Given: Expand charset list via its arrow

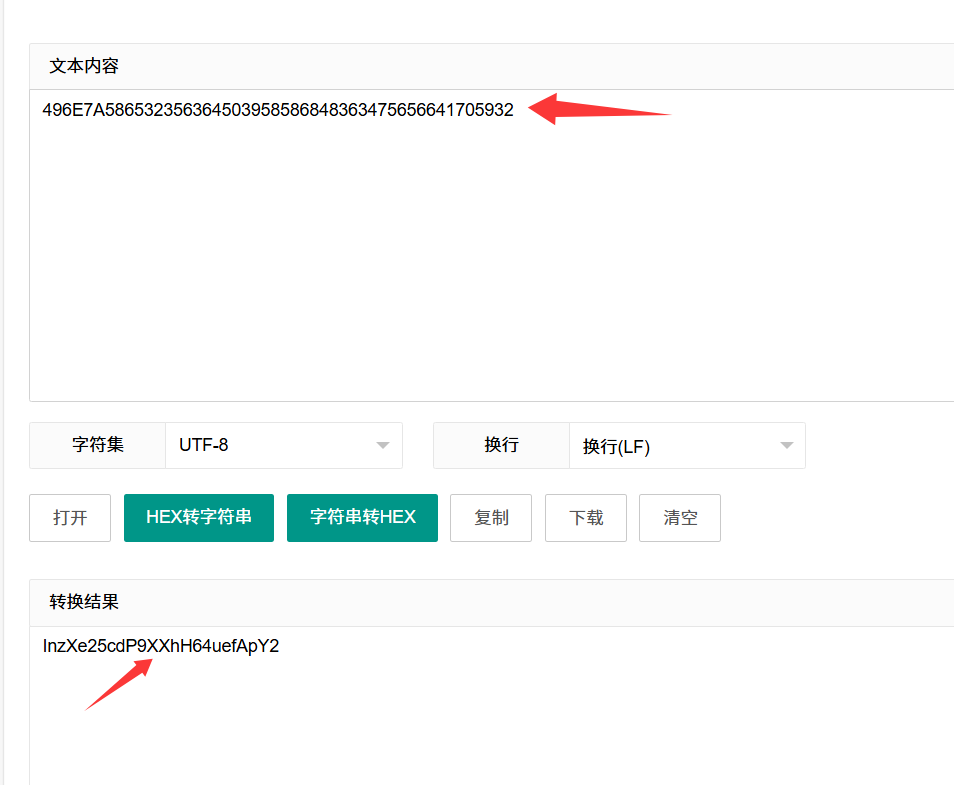Looking at the screenshot, I should click(383, 445).
